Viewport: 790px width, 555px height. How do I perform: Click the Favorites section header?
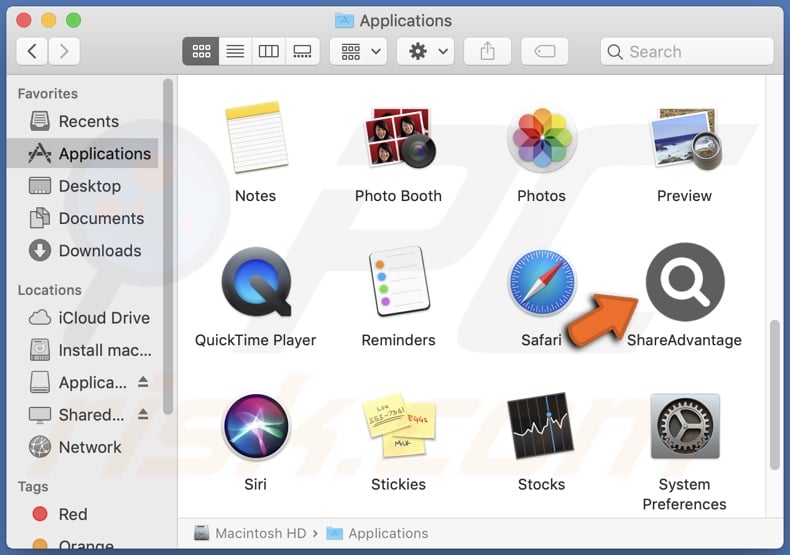point(48,94)
